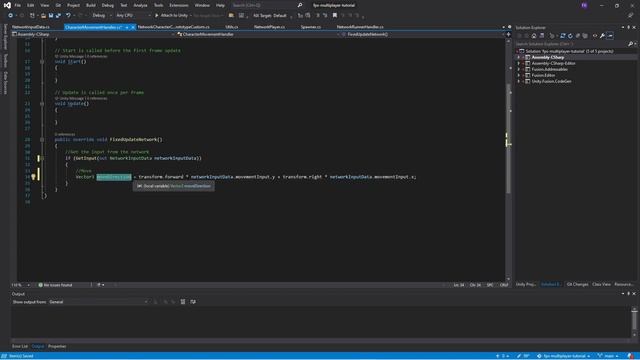
Task: Click the Attach to Unity button
Action: point(171,16)
